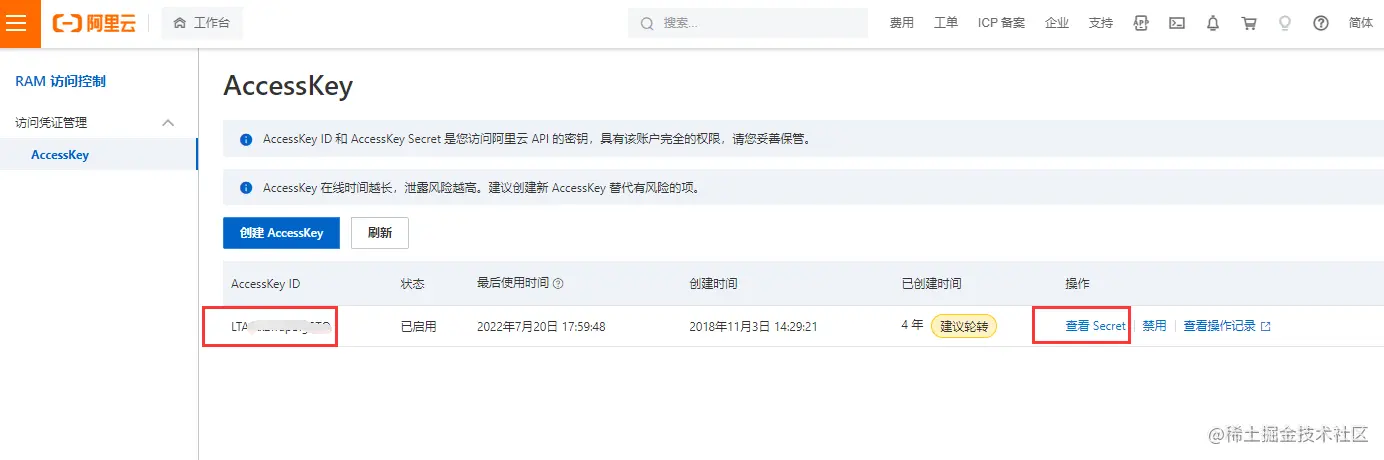Click the 查看 Secret link
The width and height of the screenshot is (1384, 460).
pyautogui.click(x=1095, y=326)
